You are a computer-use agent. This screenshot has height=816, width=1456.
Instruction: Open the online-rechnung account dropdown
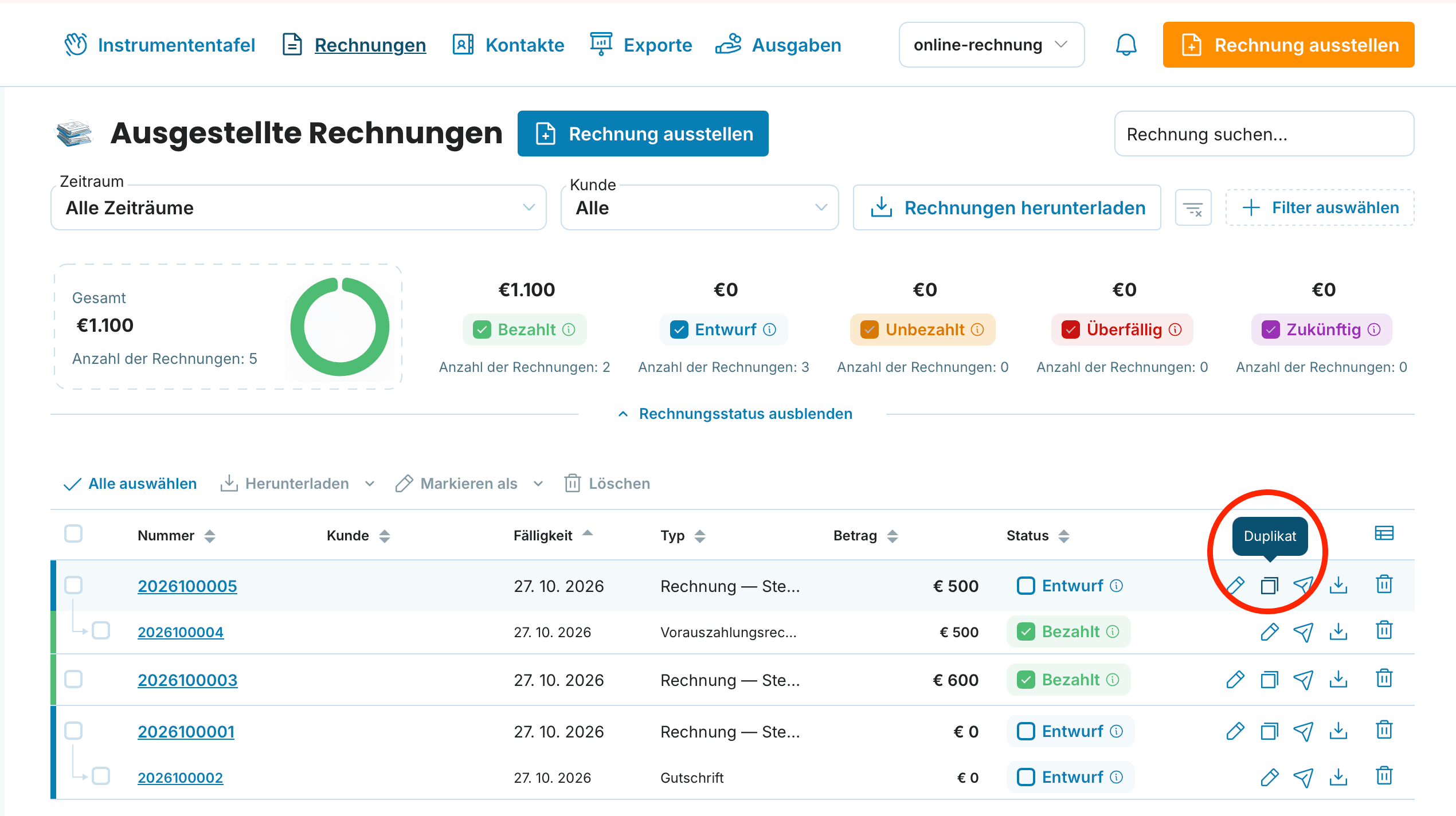[991, 45]
